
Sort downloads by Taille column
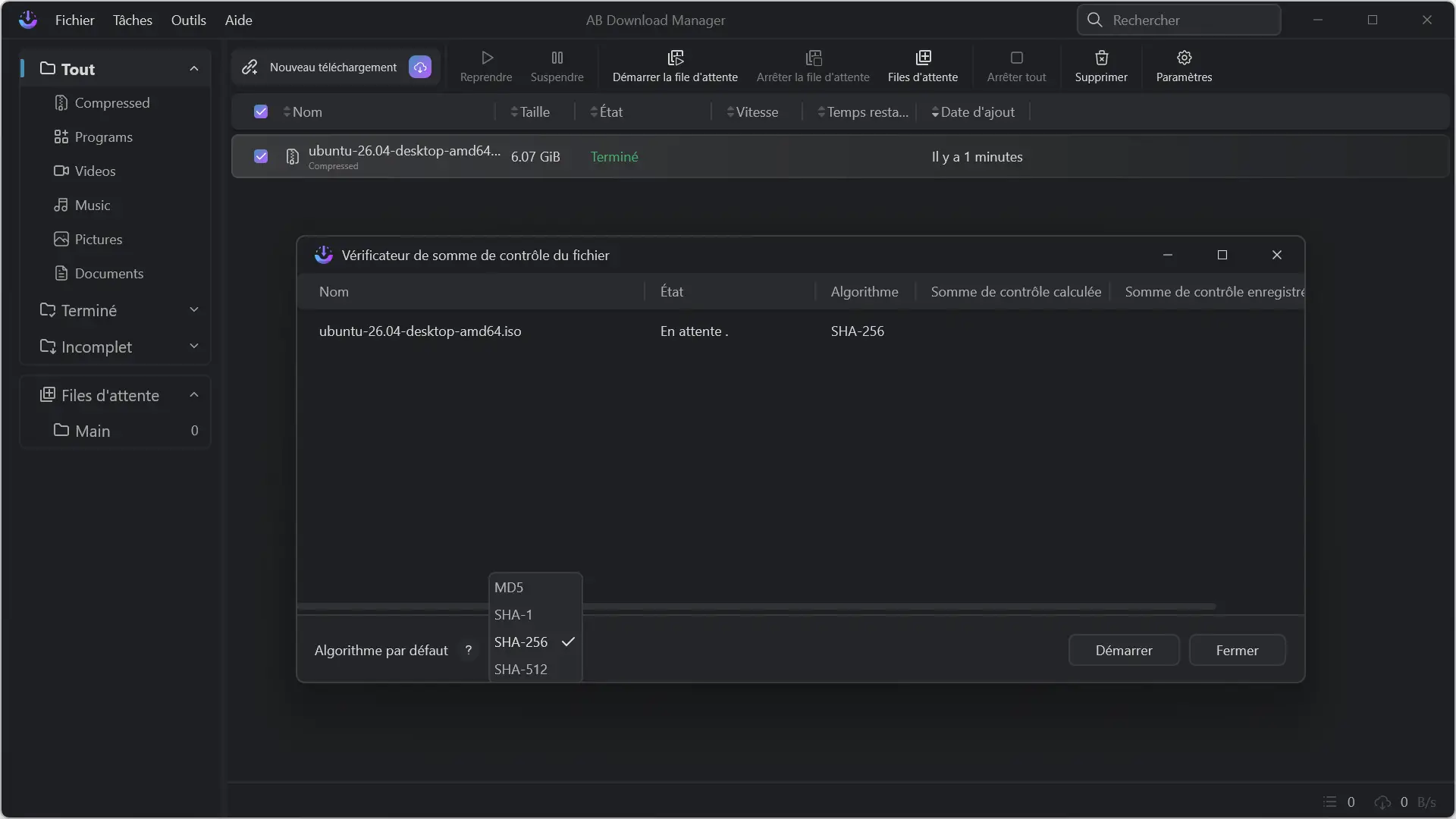click(x=530, y=111)
